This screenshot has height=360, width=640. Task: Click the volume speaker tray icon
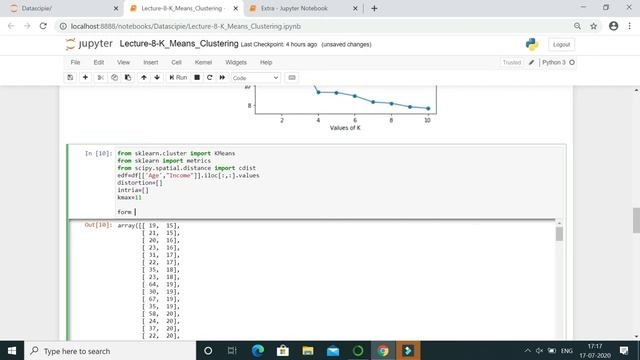click(539, 351)
